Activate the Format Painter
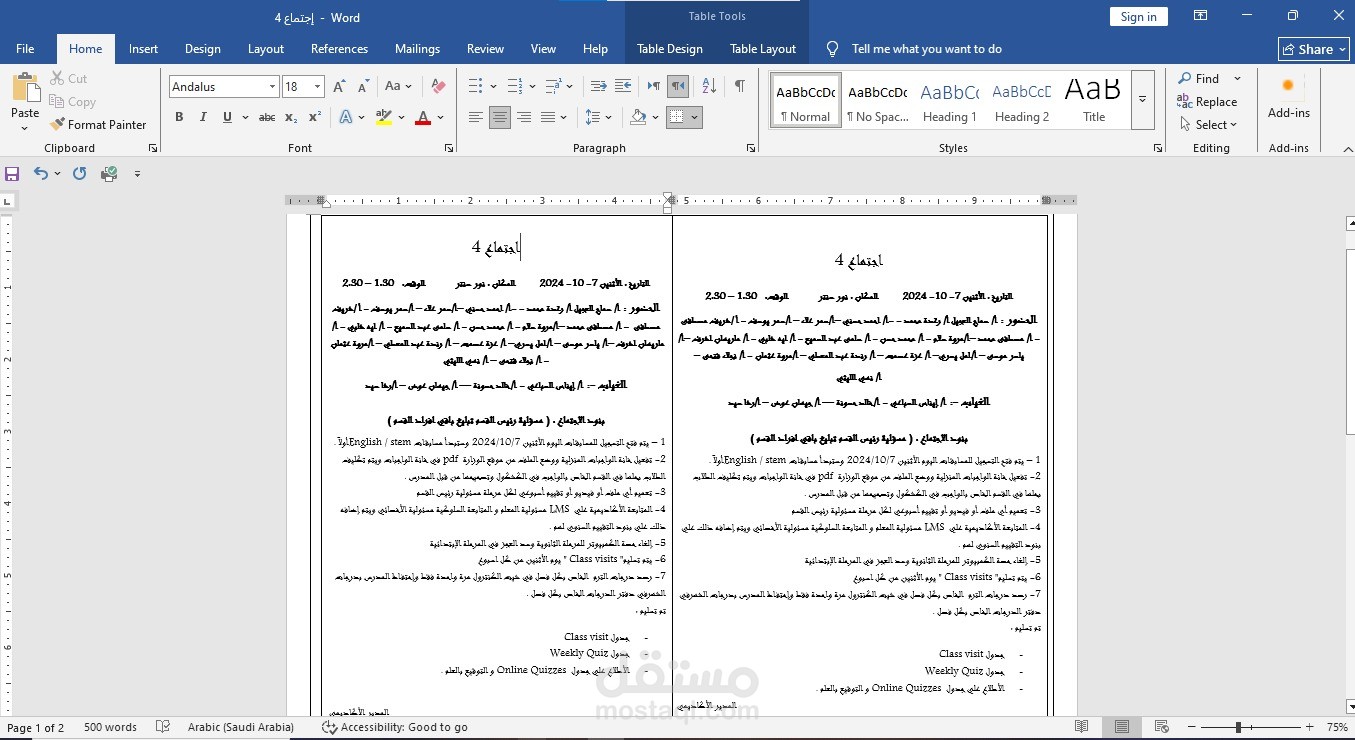The height and width of the screenshot is (740, 1355). (x=97, y=124)
